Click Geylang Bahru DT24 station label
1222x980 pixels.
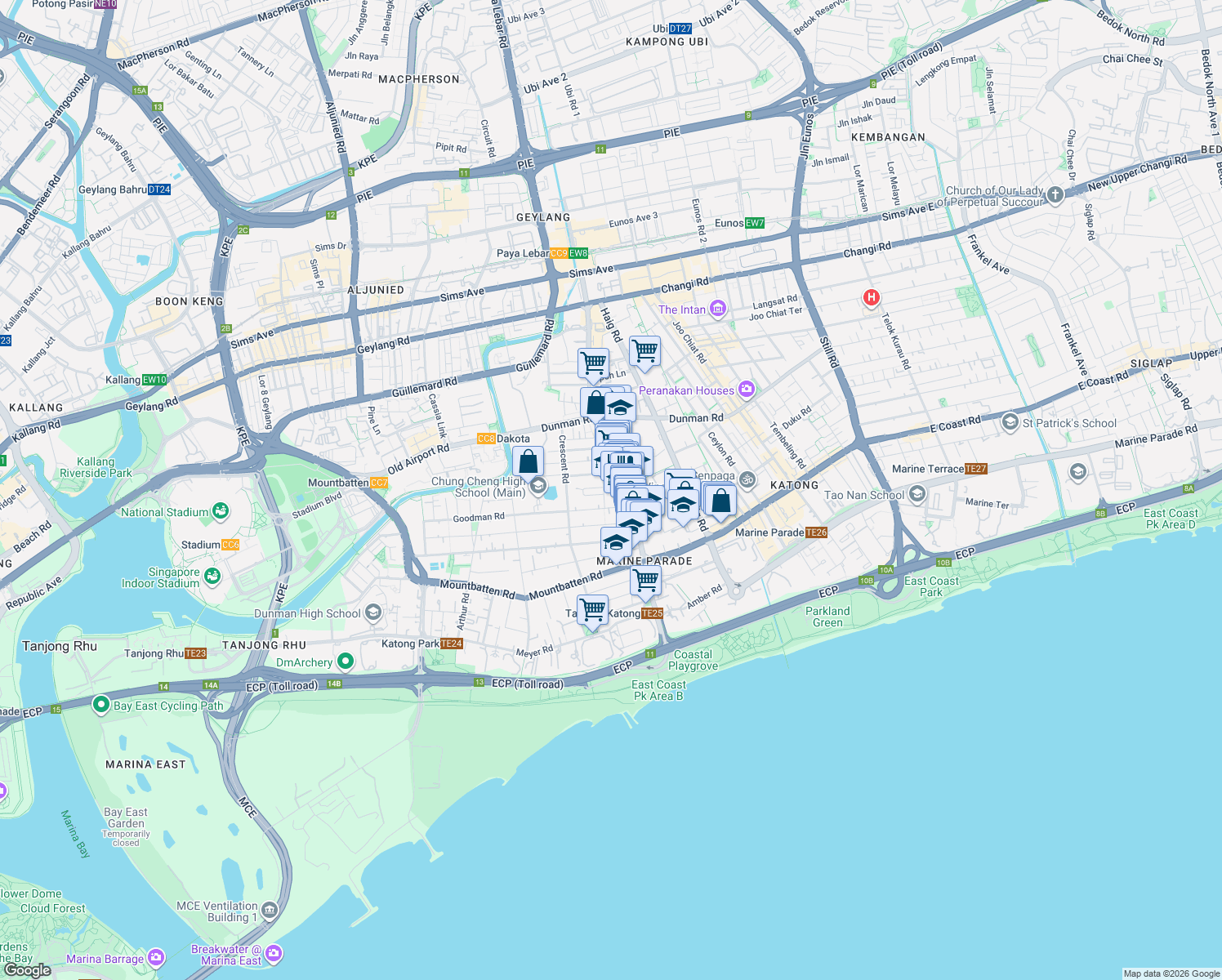(125, 189)
